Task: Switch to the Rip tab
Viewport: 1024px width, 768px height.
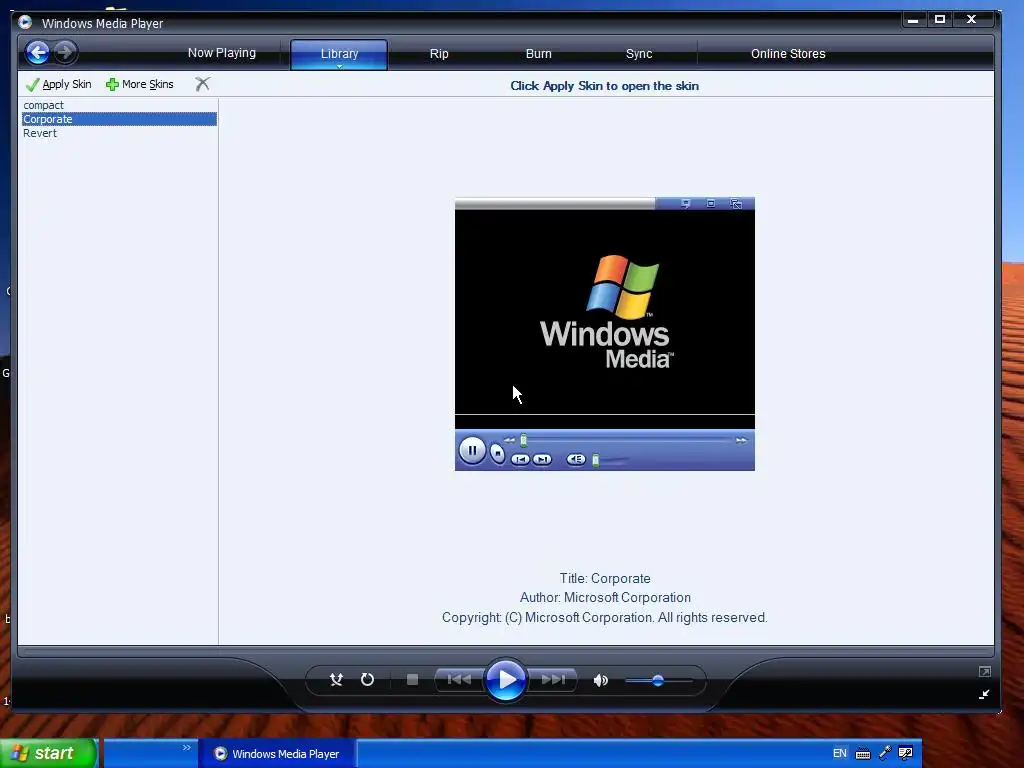Action: (439, 54)
